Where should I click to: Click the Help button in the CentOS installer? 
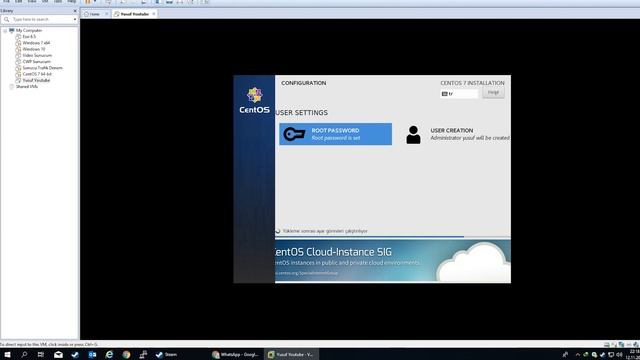pyautogui.click(x=493, y=93)
